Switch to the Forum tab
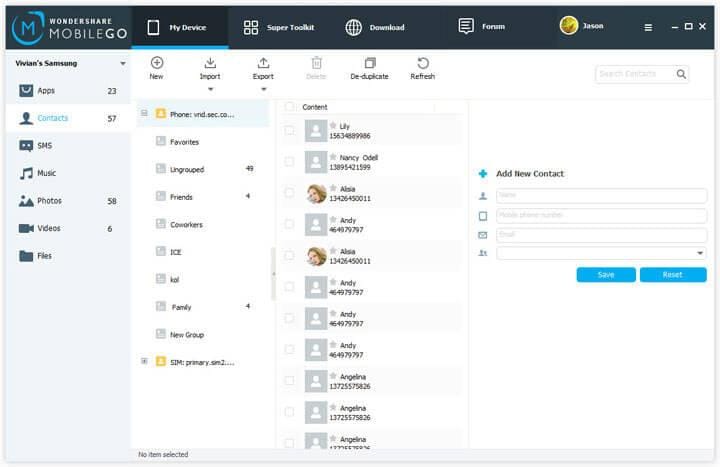Image resolution: width=720 pixels, height=467 pixels. tap(482, 27)
